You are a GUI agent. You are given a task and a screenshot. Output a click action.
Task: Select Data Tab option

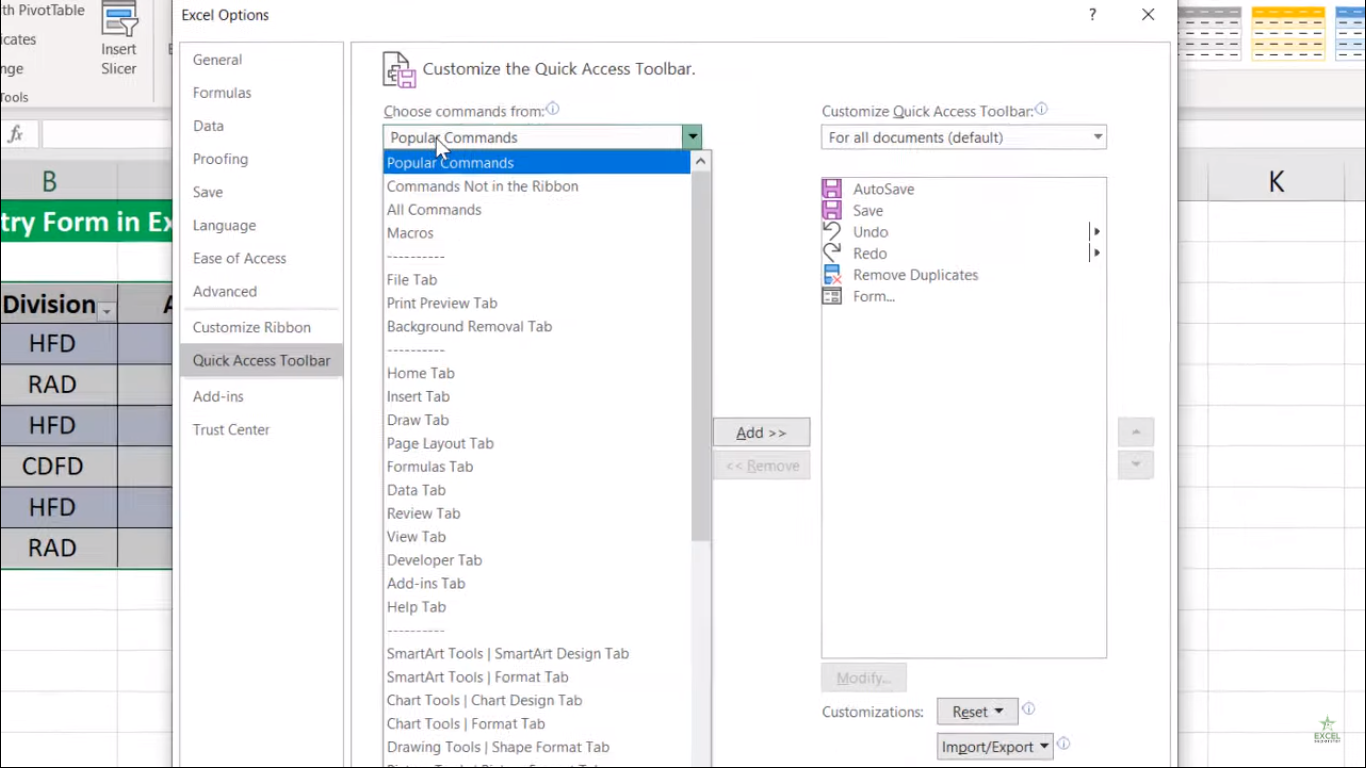click(x=537, y=490)
